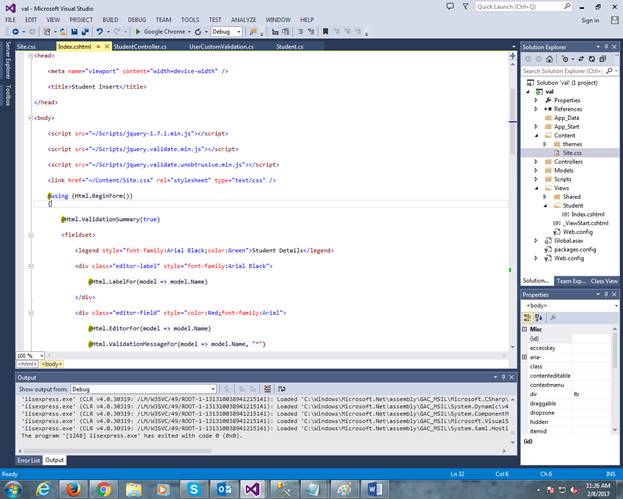The image size is (623, 499).
Task: Start debugging with the green play icon
Action: click(138, 32)
